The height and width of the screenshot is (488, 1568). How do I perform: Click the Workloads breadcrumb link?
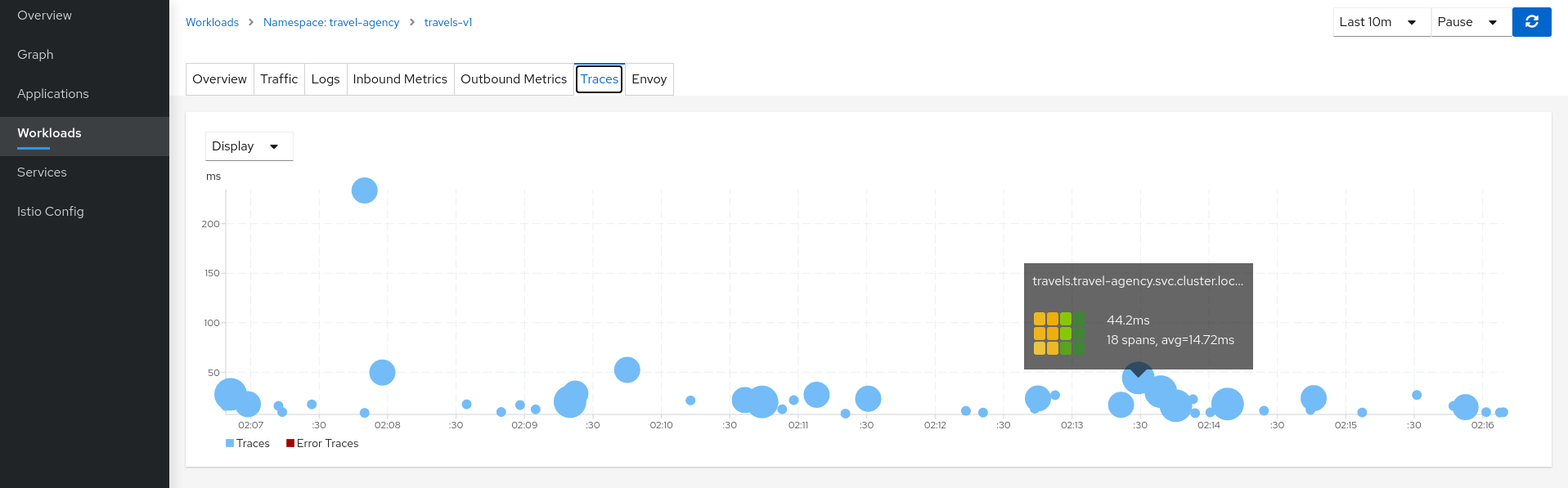point(212,22)
